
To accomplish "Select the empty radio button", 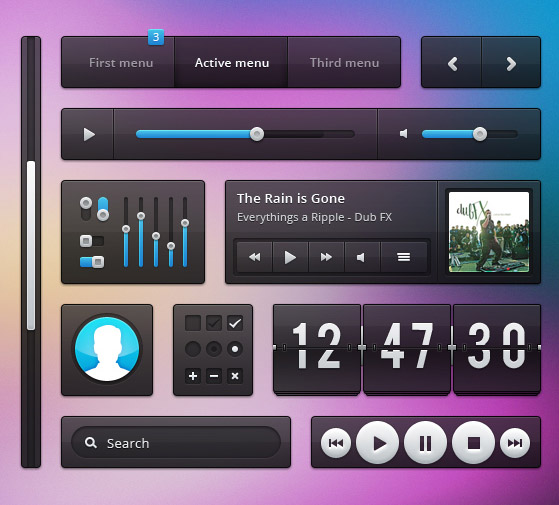I will click(193, 349).
